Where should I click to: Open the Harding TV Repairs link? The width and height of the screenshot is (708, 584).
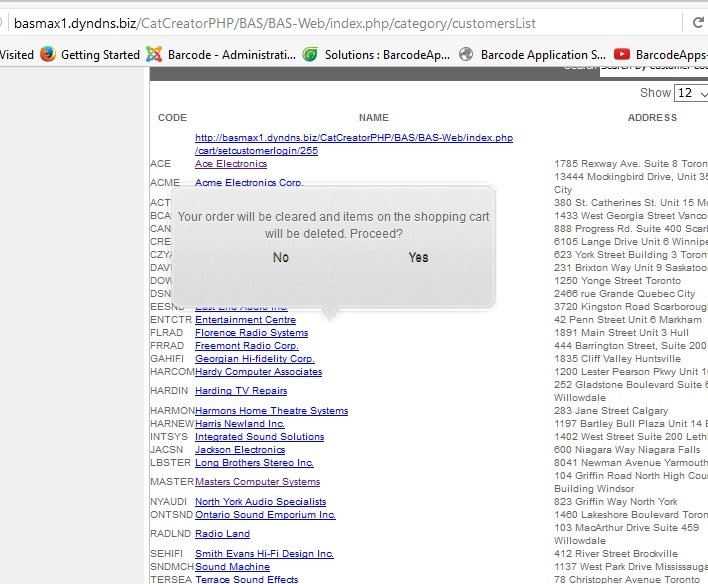point(241,391)
